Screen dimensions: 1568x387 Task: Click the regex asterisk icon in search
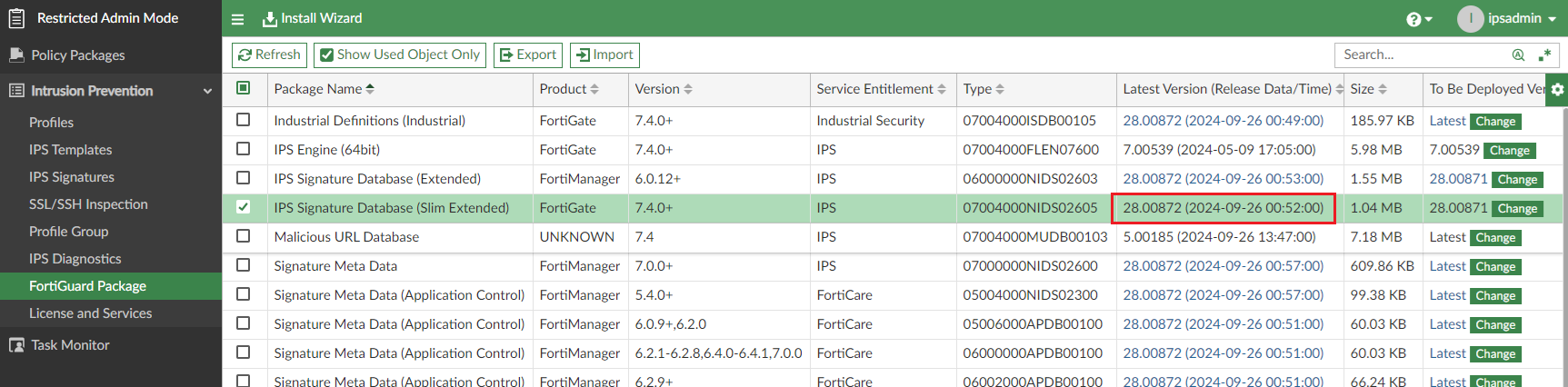tap(1544, 55)
